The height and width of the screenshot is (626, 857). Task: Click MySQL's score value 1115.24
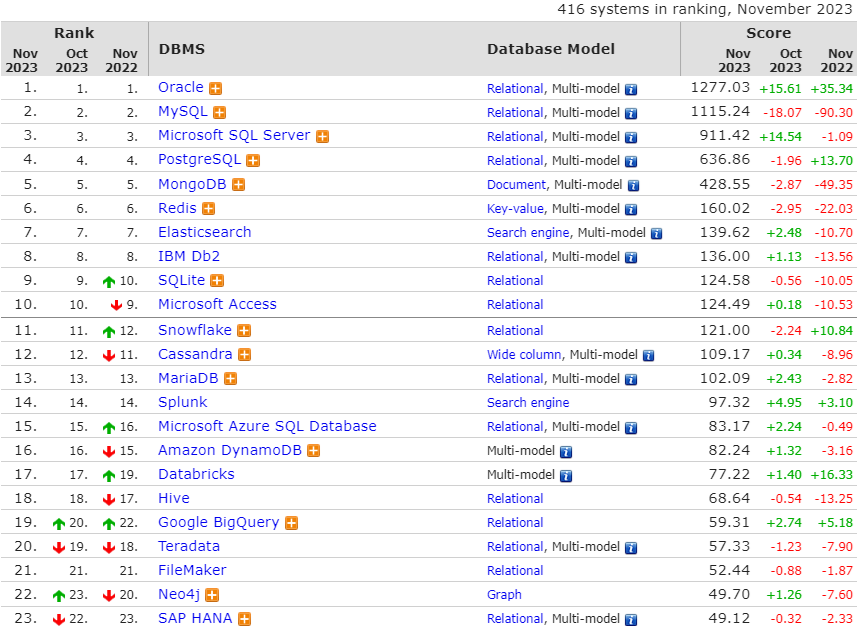click(720, 112)
